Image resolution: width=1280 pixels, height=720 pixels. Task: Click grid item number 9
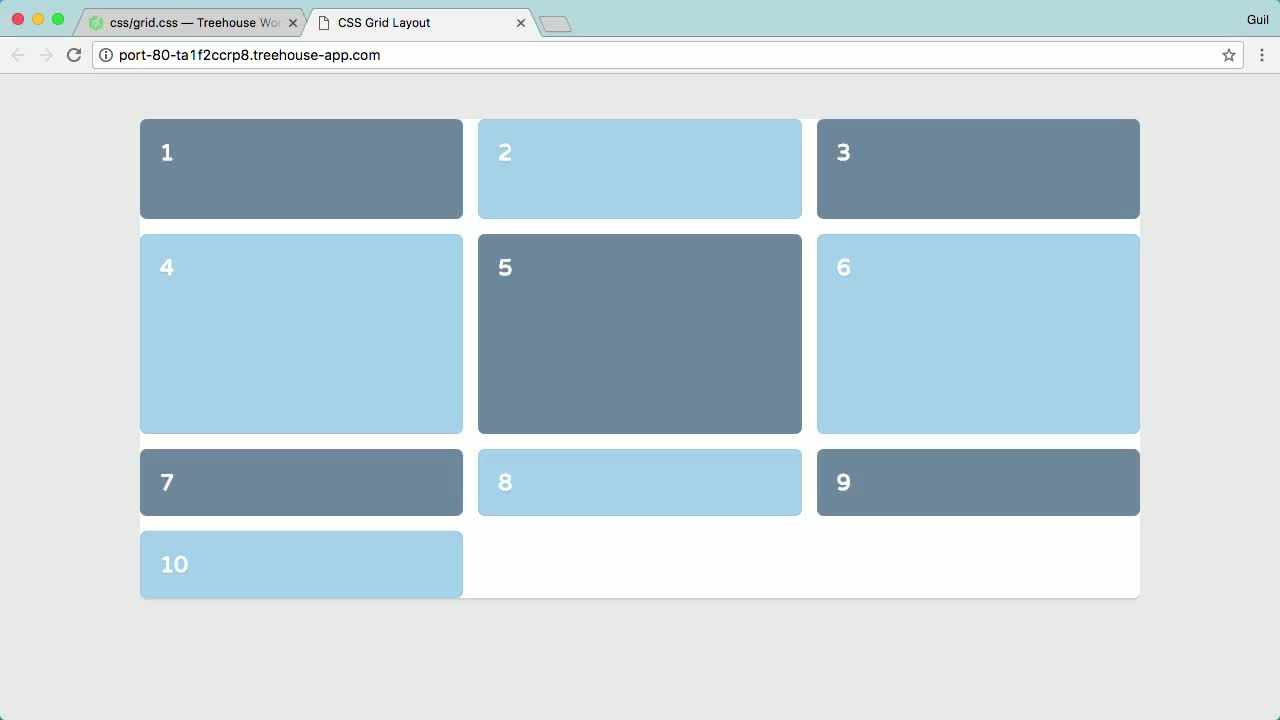pos(978,482)
